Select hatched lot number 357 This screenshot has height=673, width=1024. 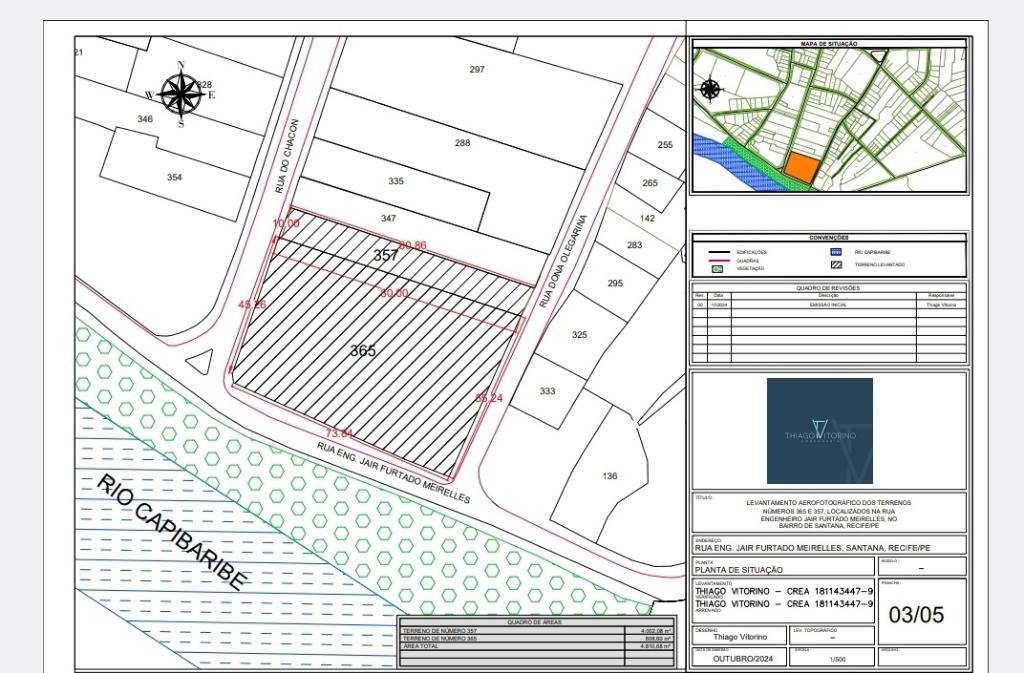click(386, 256)
